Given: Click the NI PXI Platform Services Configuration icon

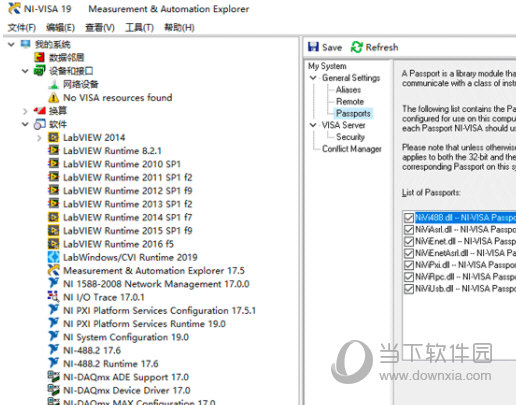Looking at the screenshot, I should coord(53,310).
